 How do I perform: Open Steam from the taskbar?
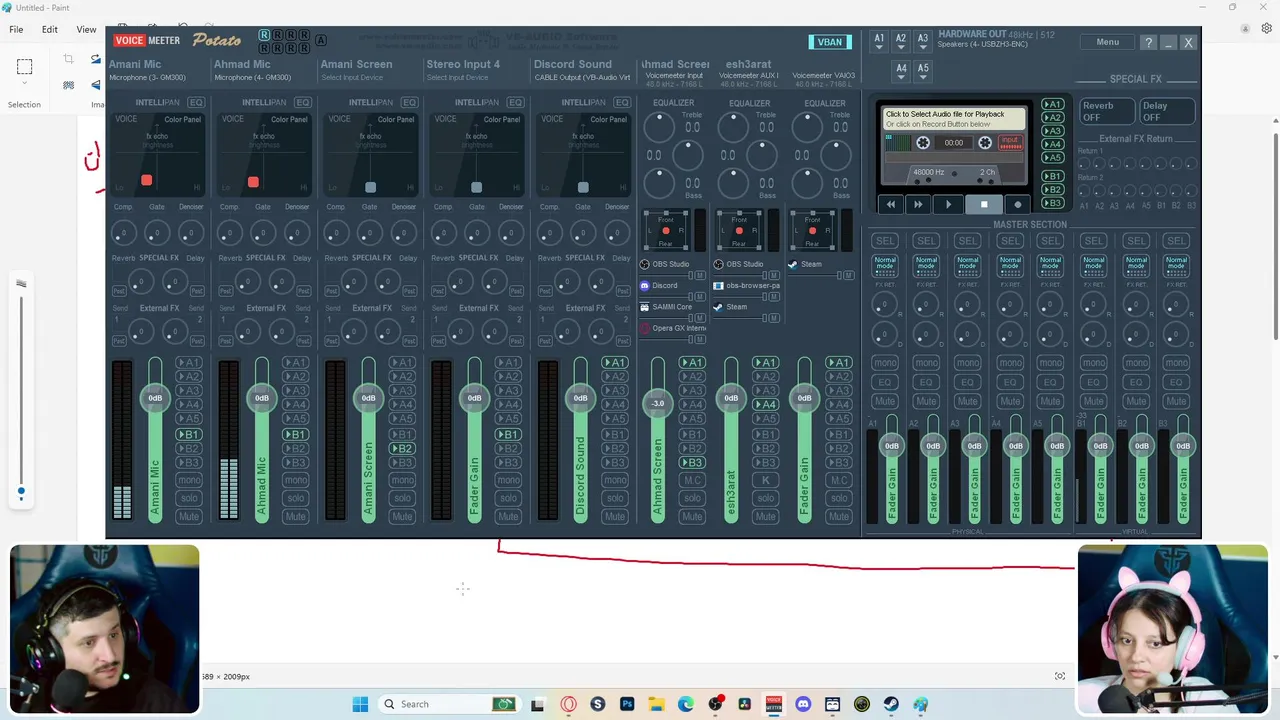coord(891,704)
